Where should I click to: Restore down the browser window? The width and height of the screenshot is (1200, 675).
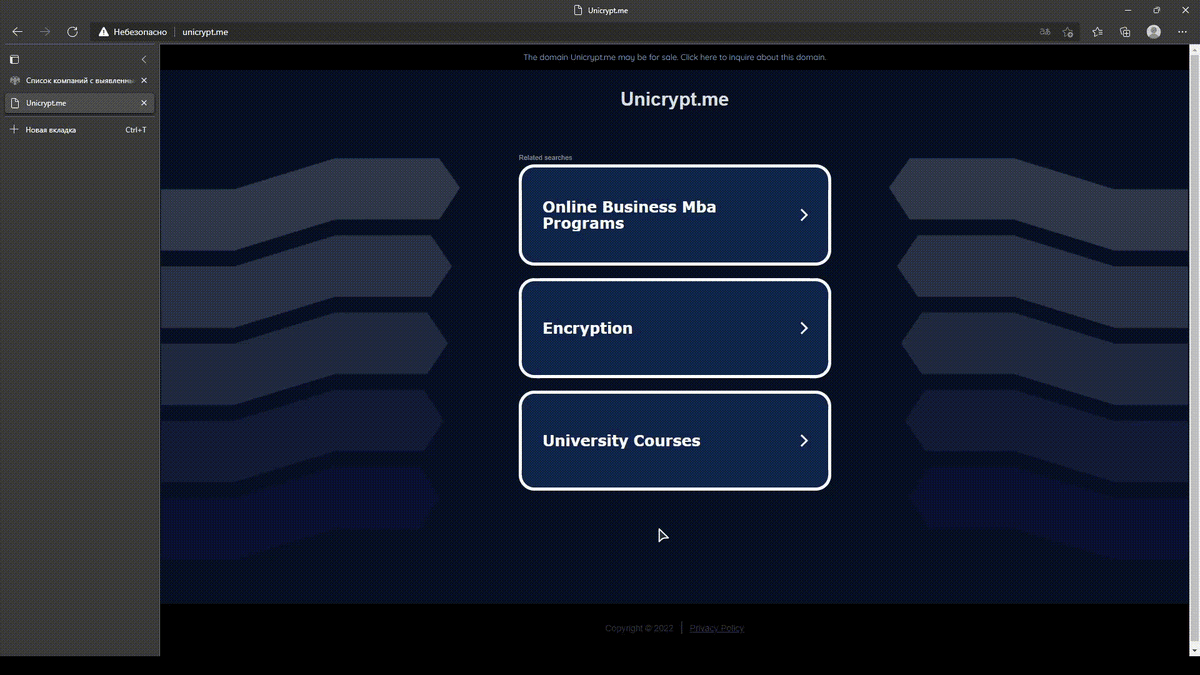tap(1157, 10)
